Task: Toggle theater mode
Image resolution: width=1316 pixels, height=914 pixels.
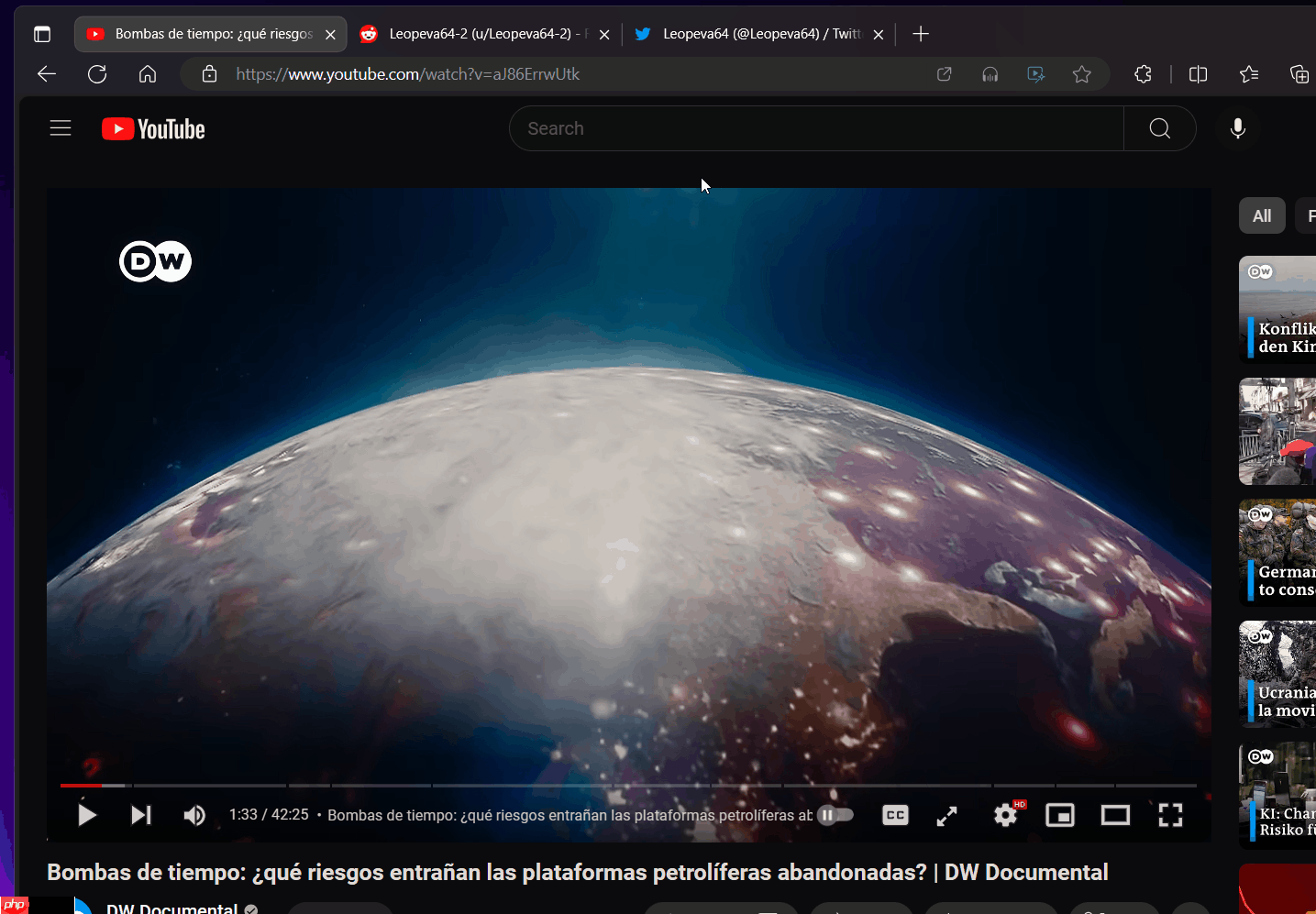Action: pos(1115,814)
